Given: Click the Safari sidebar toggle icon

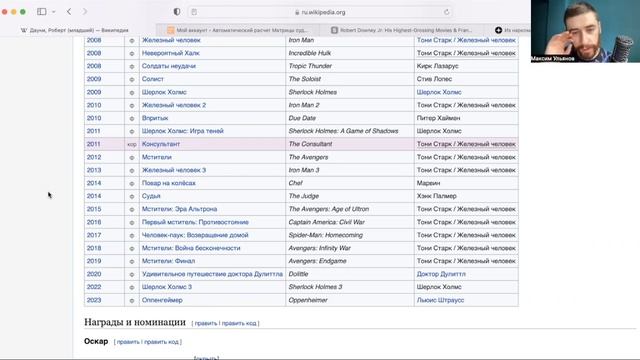Looking at the screenshot, I should click(41, 12).
